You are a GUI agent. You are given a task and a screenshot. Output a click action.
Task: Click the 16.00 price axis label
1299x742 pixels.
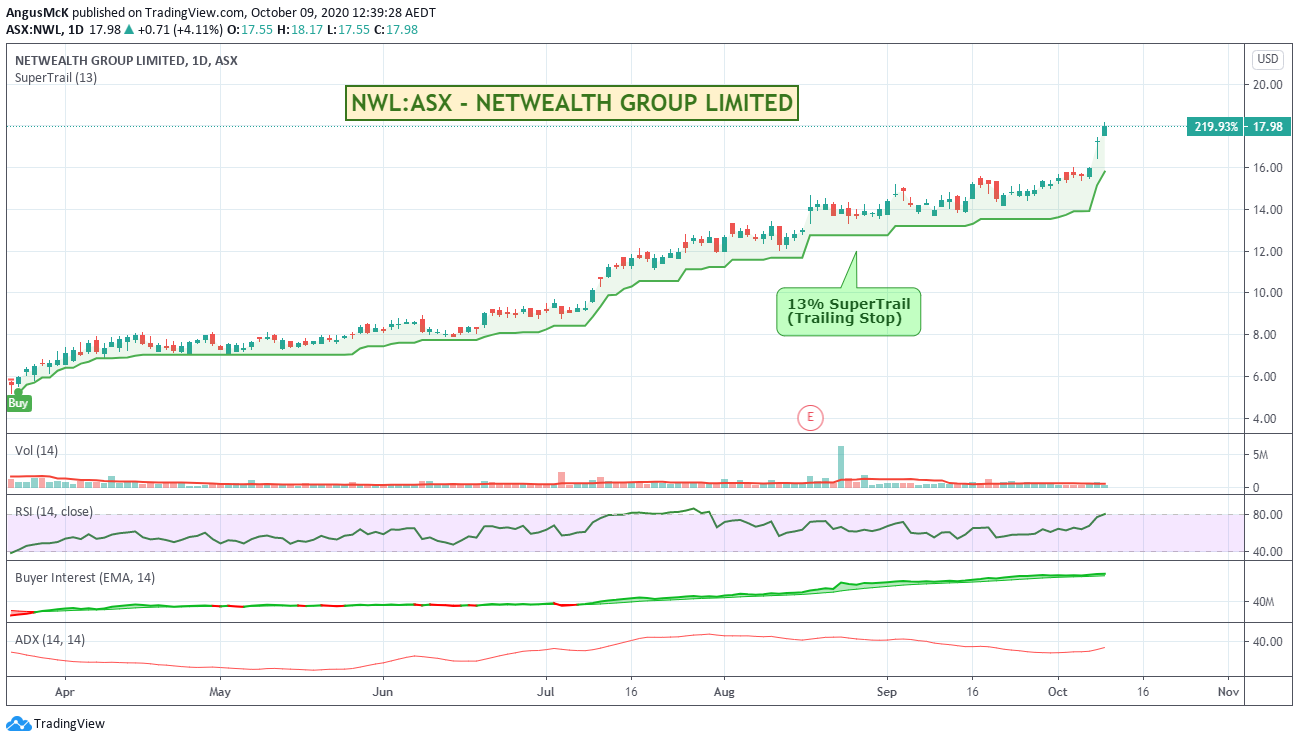click(1268, 168)
